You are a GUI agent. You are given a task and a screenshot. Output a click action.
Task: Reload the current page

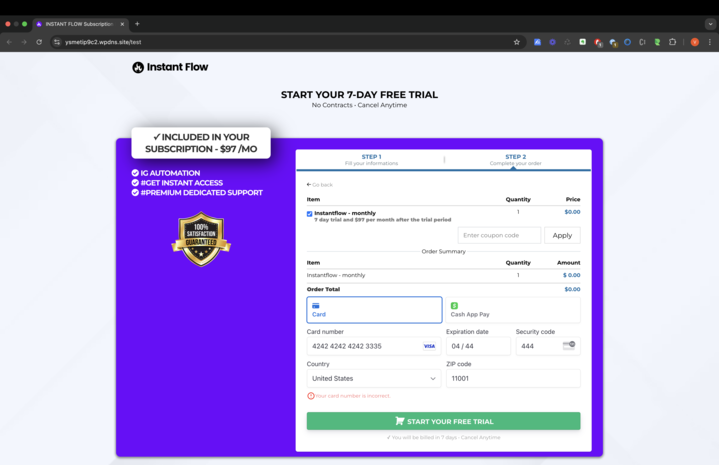pyautogui.click(x=39, y=42)
